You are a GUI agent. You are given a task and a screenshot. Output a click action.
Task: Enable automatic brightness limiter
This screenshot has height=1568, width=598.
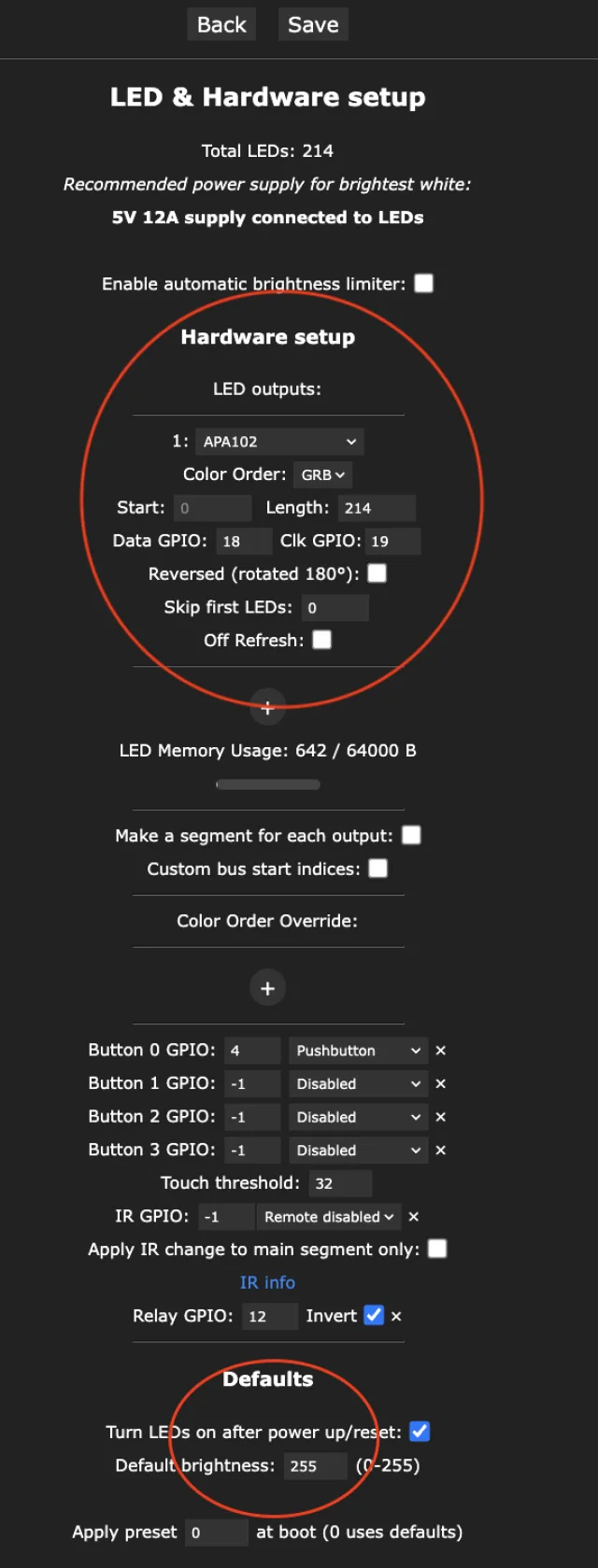pyautogui.click(x=423, y=283)
